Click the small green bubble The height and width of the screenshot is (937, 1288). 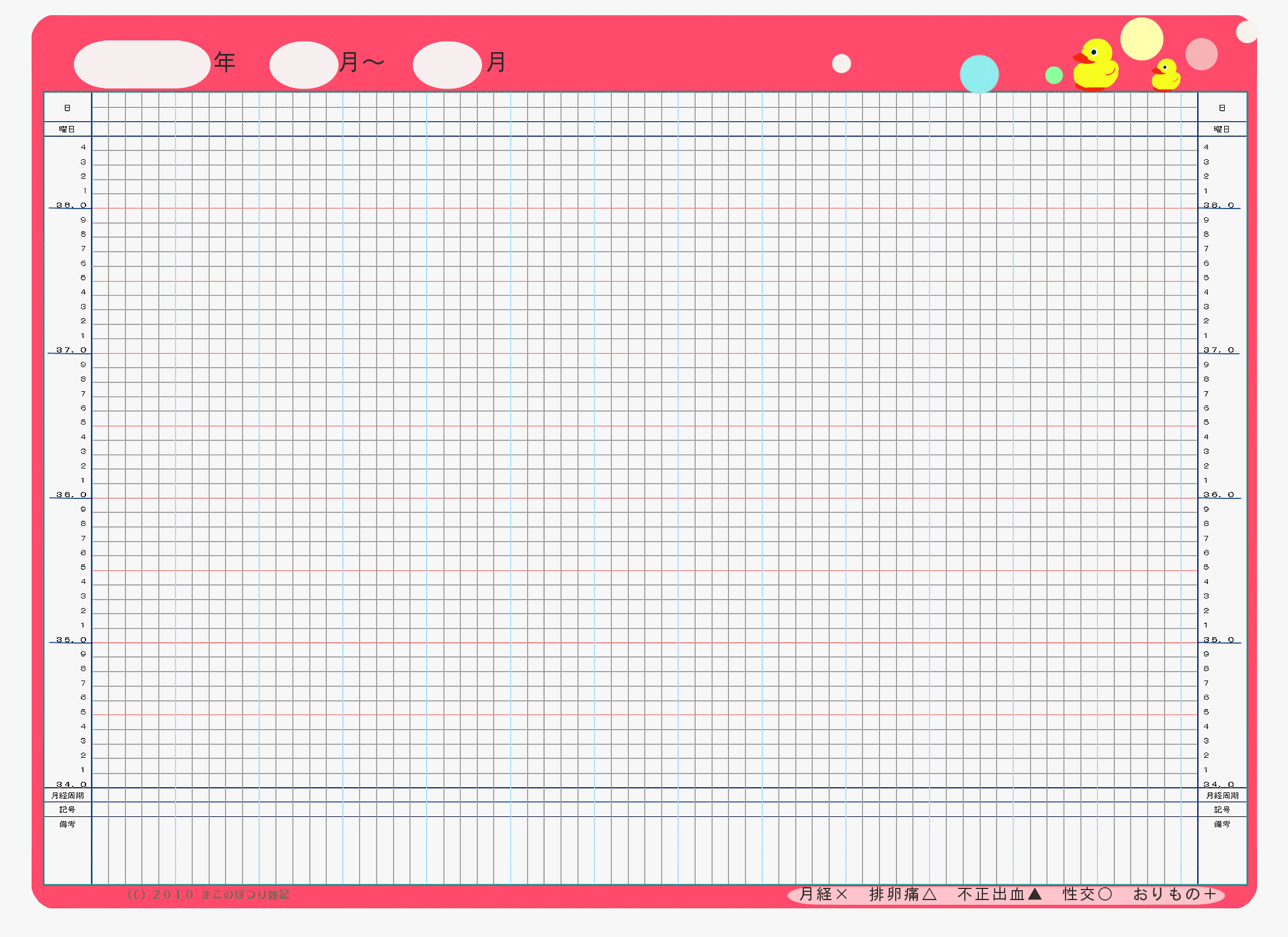coord(1054,75)
